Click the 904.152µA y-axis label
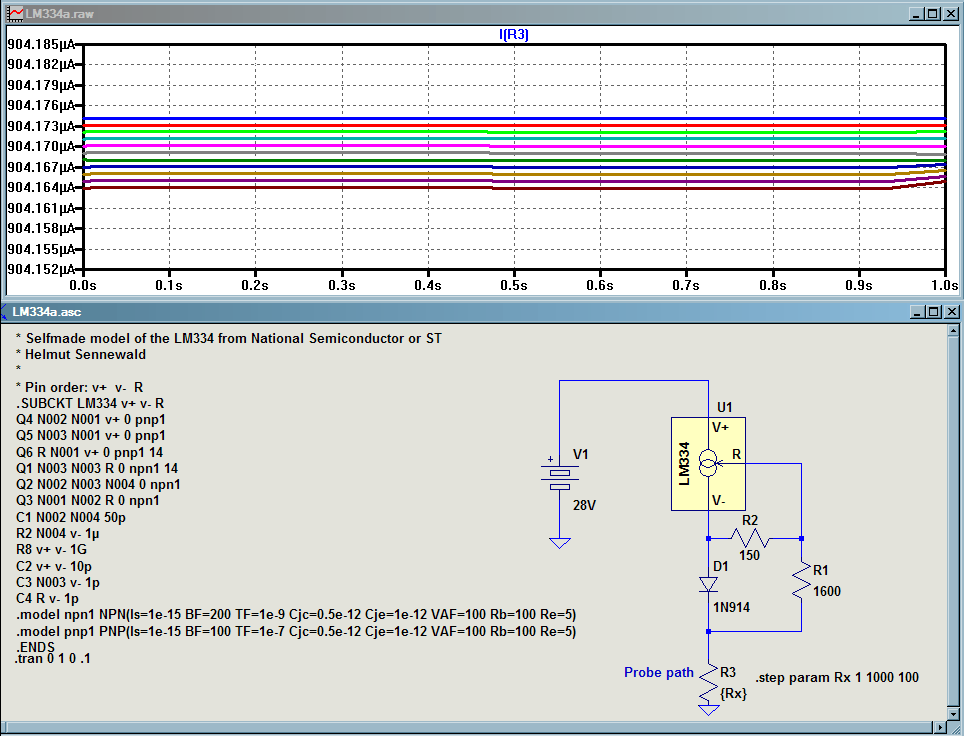 point(41,269)
